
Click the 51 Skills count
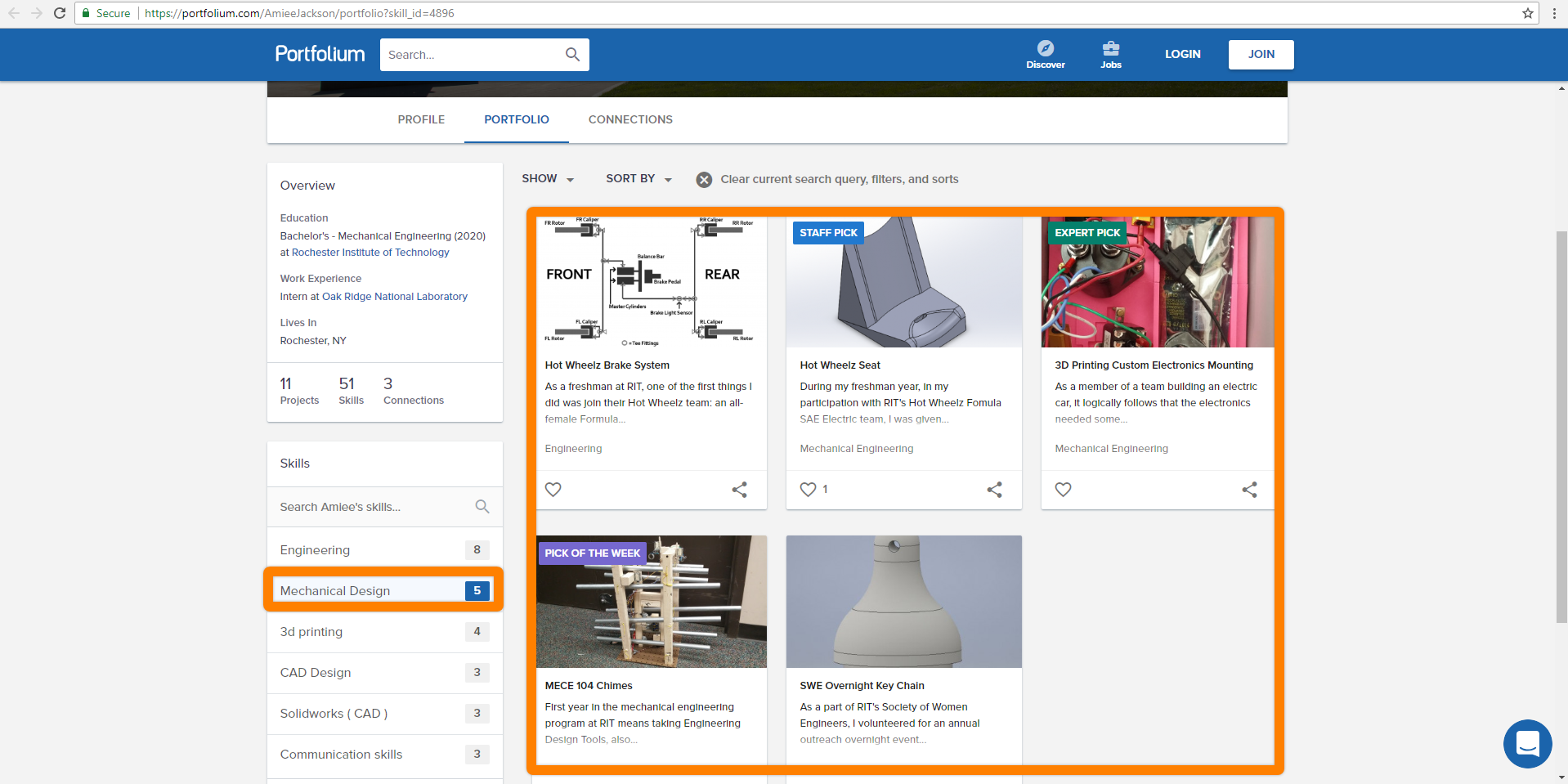tap(351, 391)
